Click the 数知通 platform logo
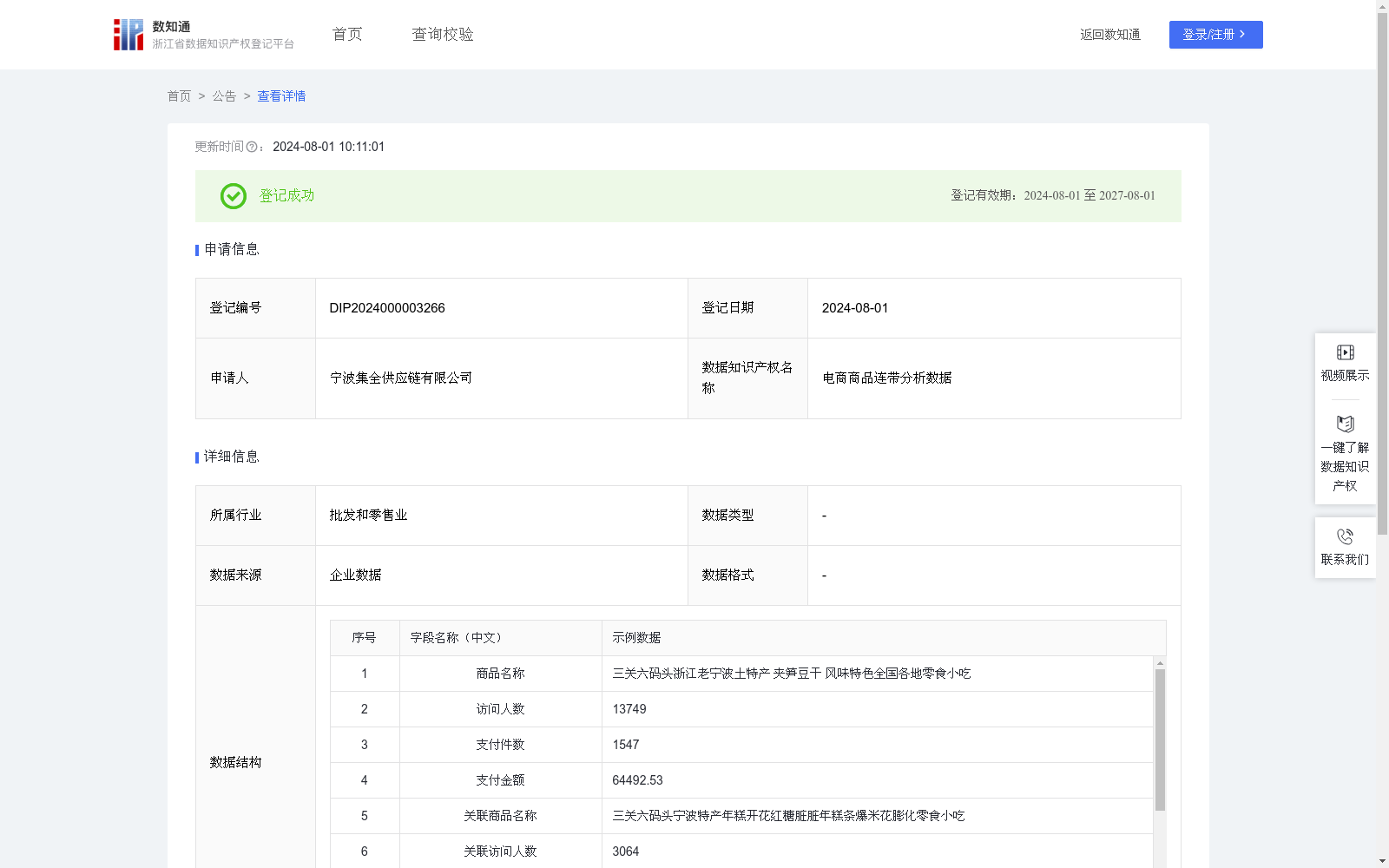Screen dimensions: 1389x868 pos(203,35)
